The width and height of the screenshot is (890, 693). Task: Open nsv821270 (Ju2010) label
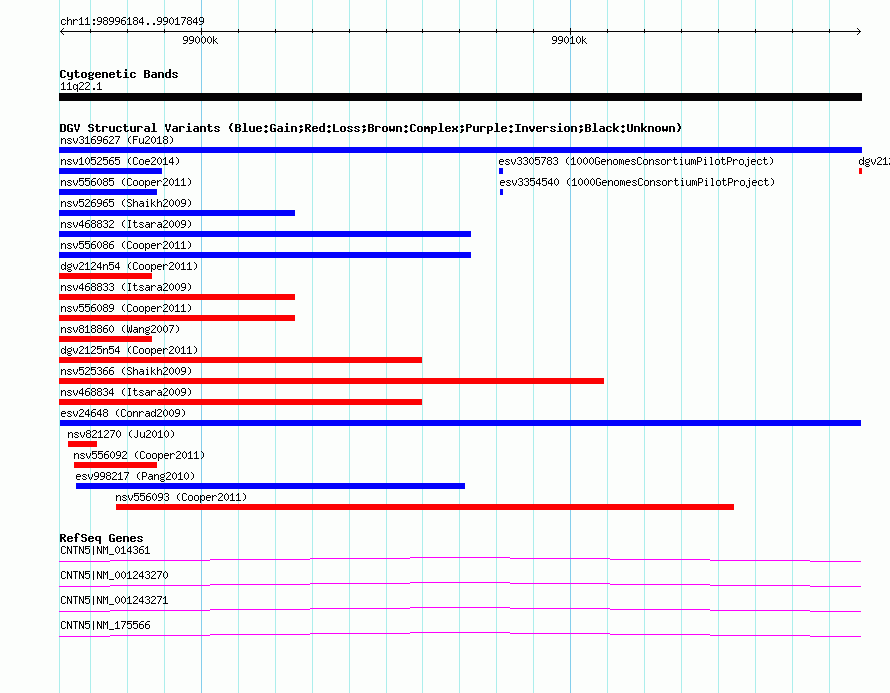121,434
